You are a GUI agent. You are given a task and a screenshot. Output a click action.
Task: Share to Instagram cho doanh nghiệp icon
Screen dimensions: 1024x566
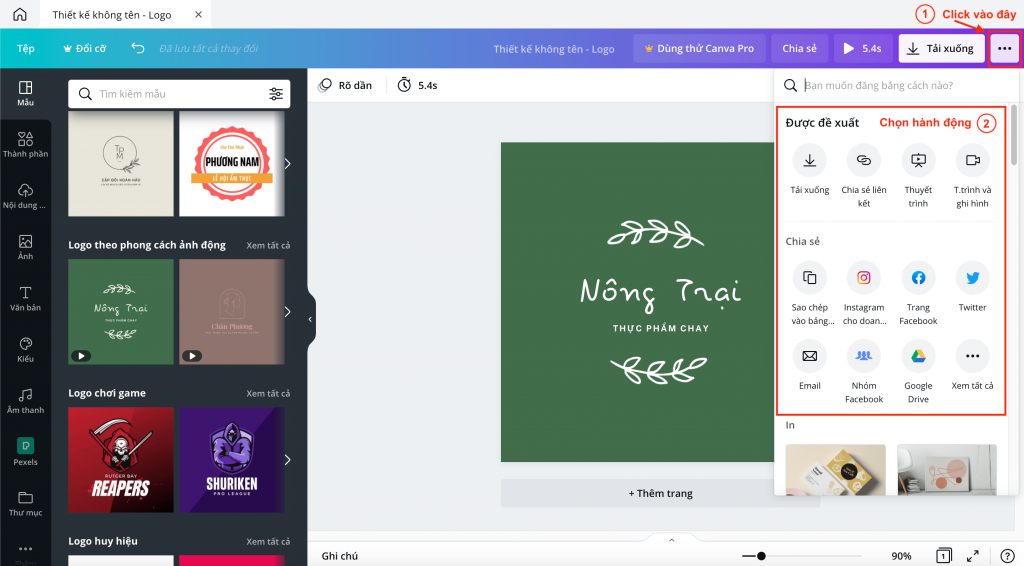(x=864, y=277)
